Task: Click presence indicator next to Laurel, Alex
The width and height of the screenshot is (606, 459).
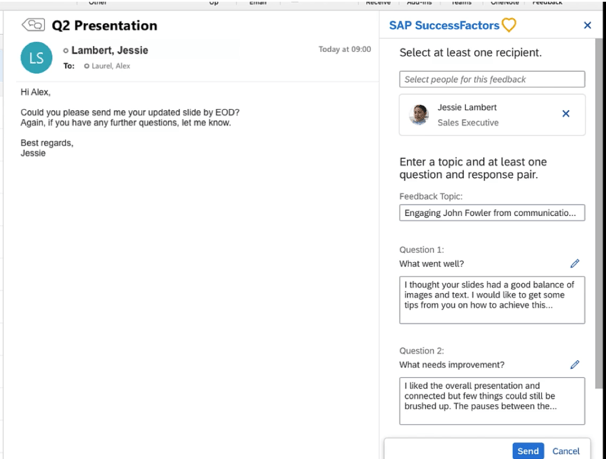Action: [x=87, y=66]
